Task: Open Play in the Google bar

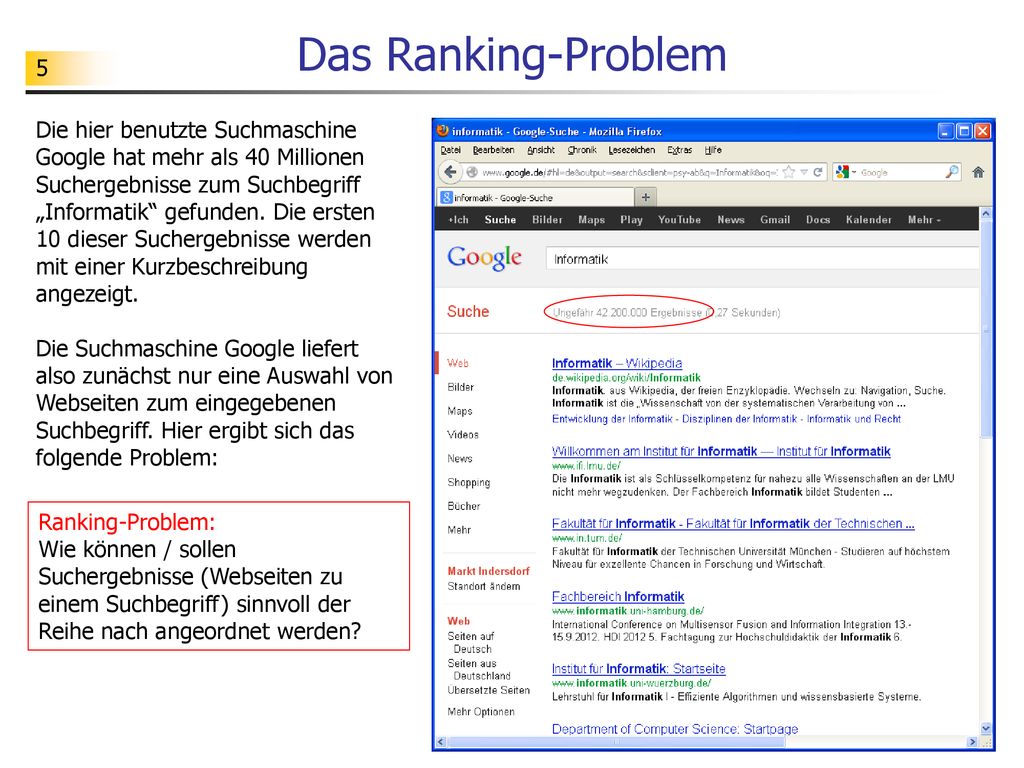Action: (632, 220)
